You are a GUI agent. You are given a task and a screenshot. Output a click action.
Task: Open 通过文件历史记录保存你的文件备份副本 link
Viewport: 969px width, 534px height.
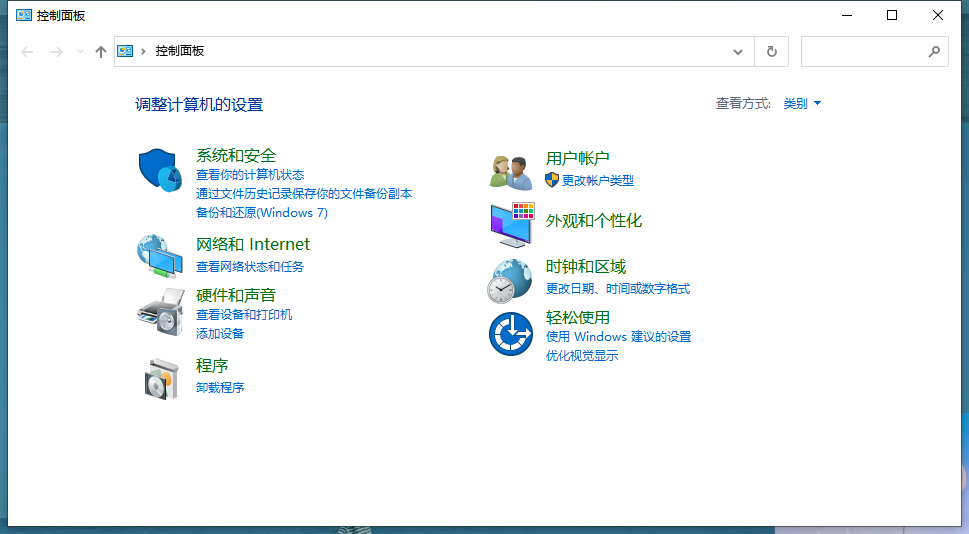click(x=304, y=193)
